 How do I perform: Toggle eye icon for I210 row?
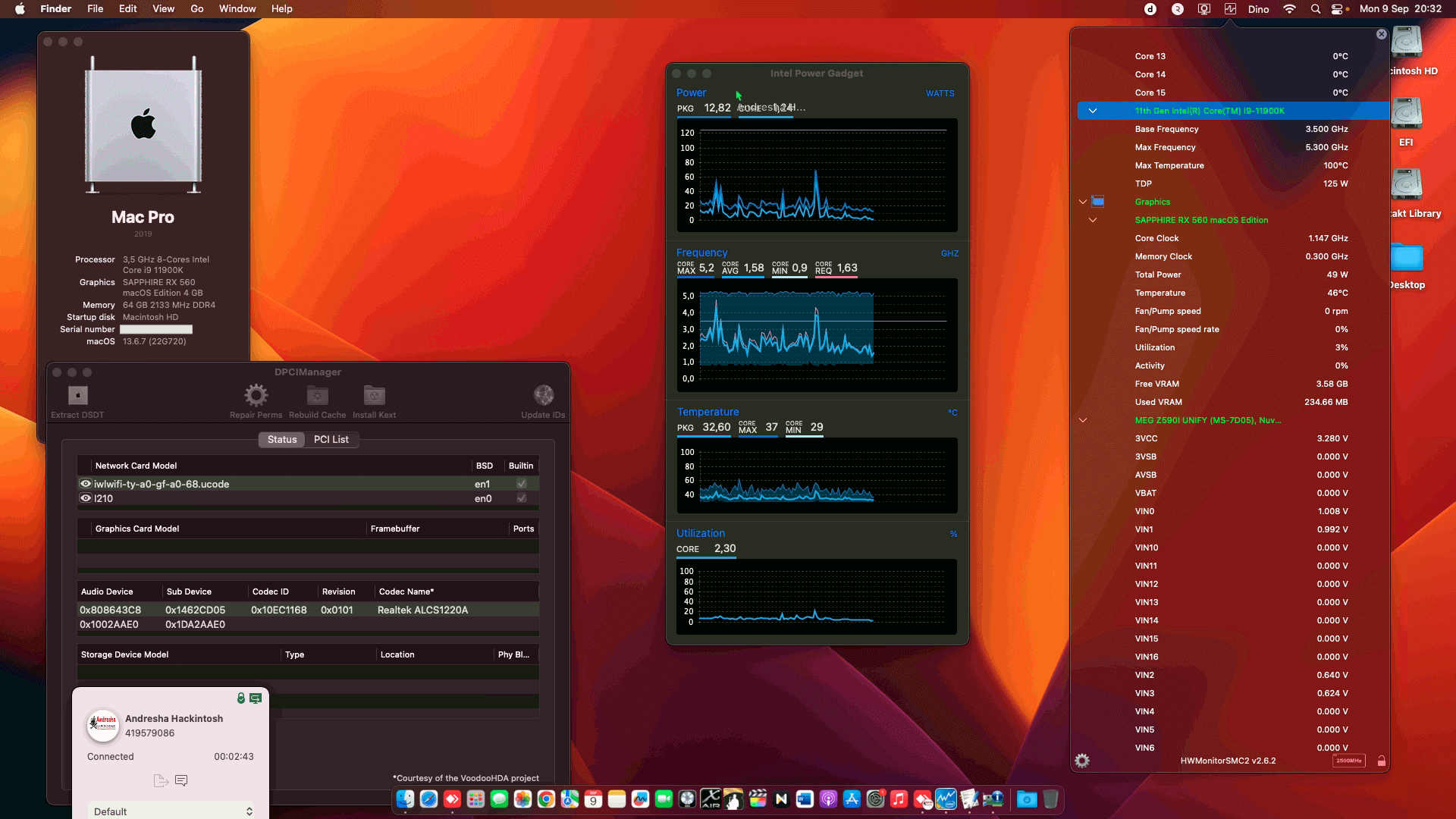(x=86, y=498)
